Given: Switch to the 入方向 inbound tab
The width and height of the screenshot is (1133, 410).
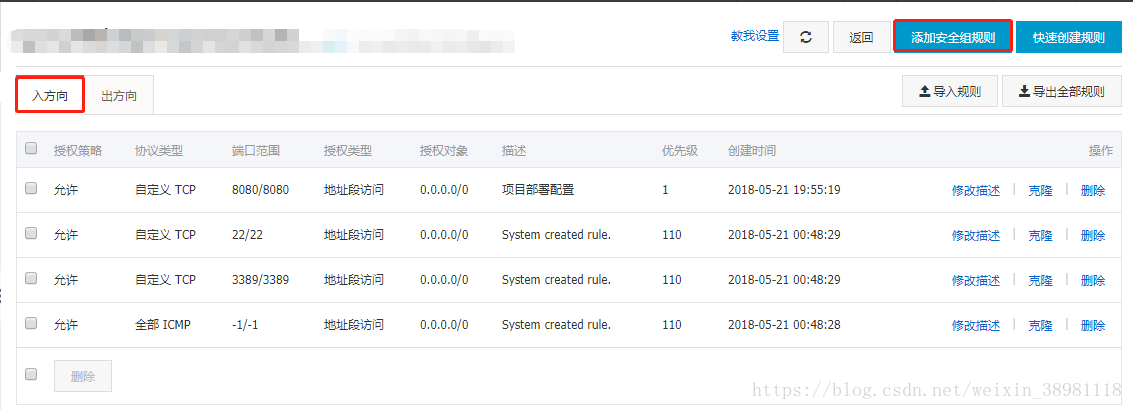Looking at the screenshot, I should click(x=50, y=97).
